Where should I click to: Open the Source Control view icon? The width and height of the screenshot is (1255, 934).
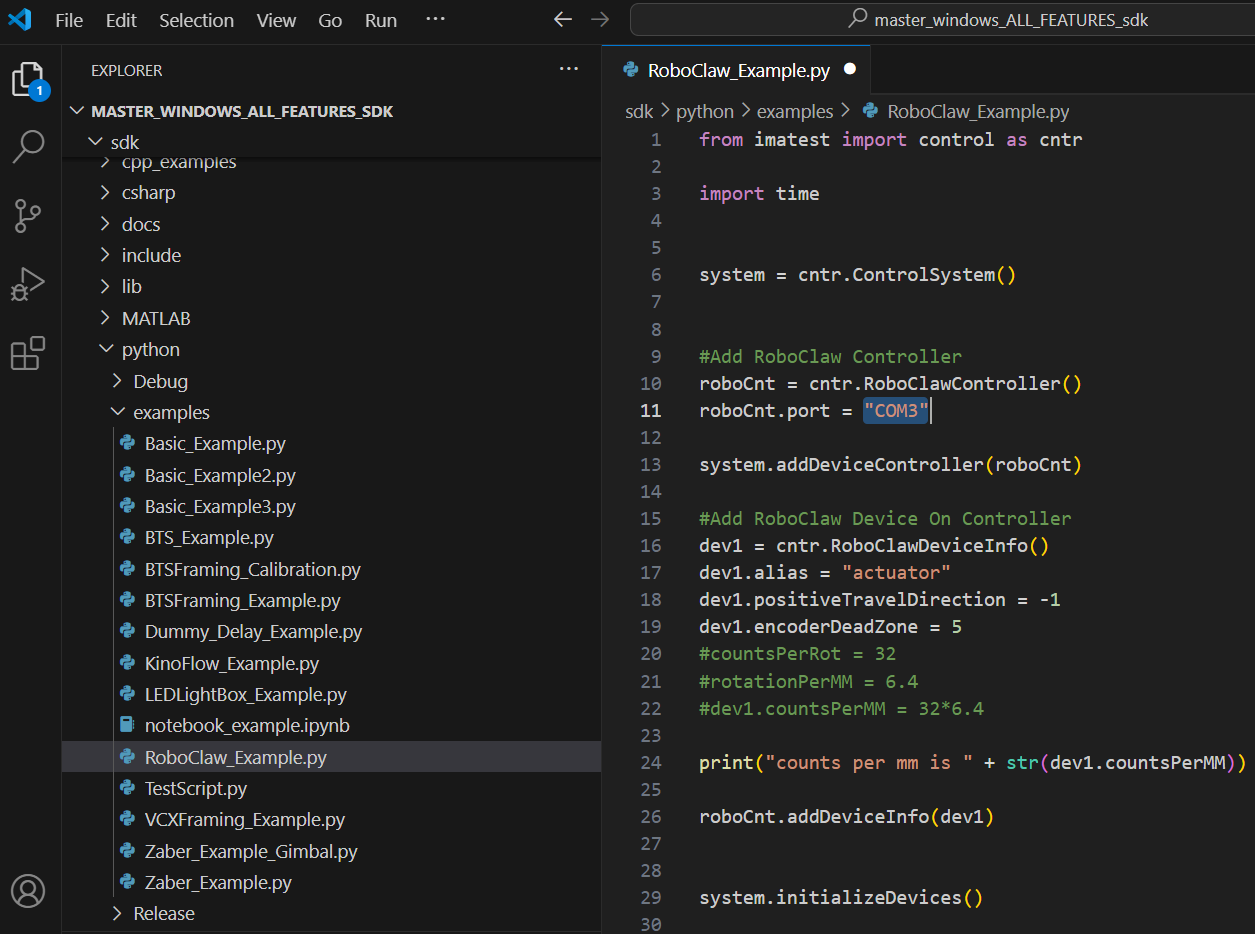coord(28,216)
